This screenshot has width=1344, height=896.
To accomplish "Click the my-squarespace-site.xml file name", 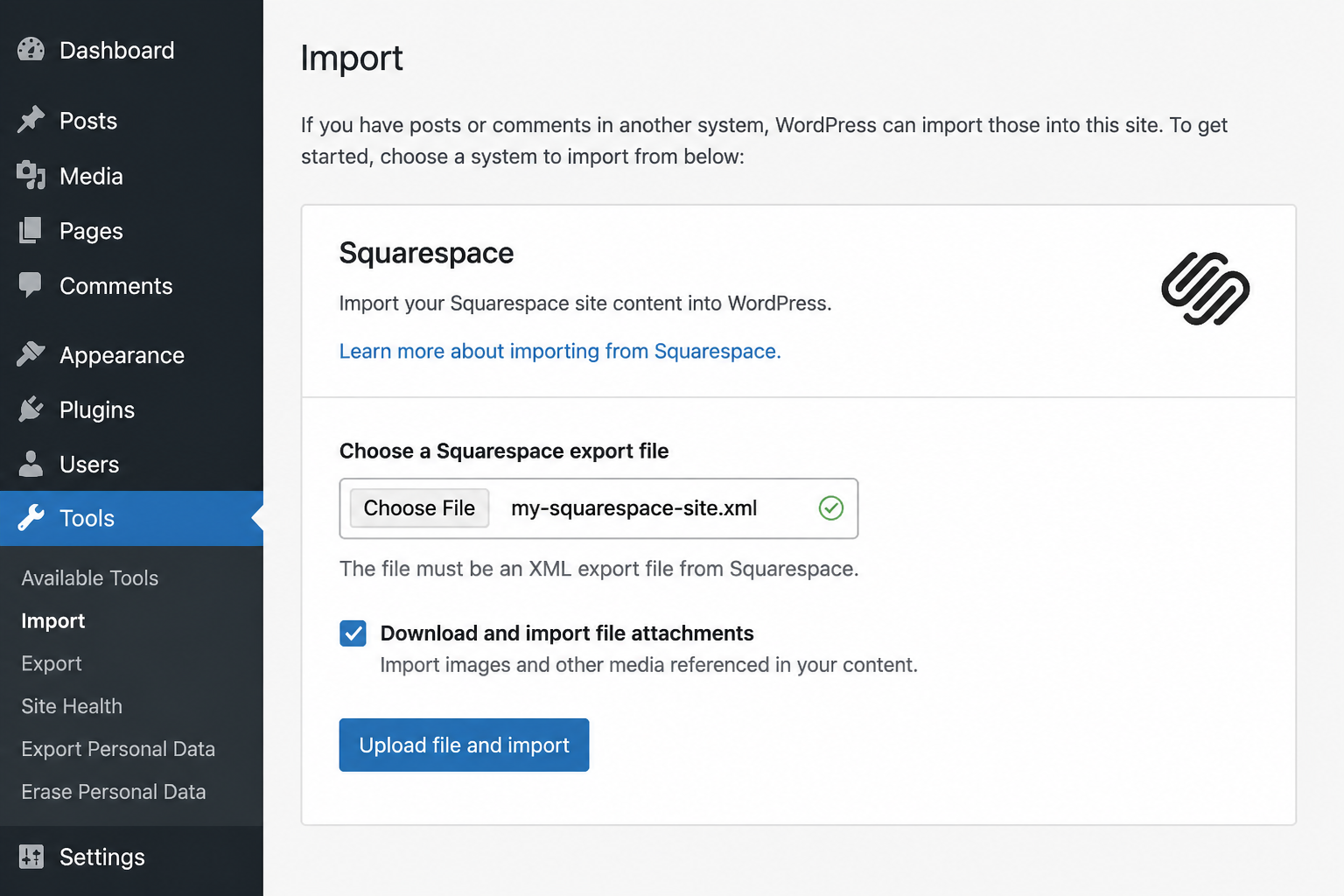I will click(634, 507).
